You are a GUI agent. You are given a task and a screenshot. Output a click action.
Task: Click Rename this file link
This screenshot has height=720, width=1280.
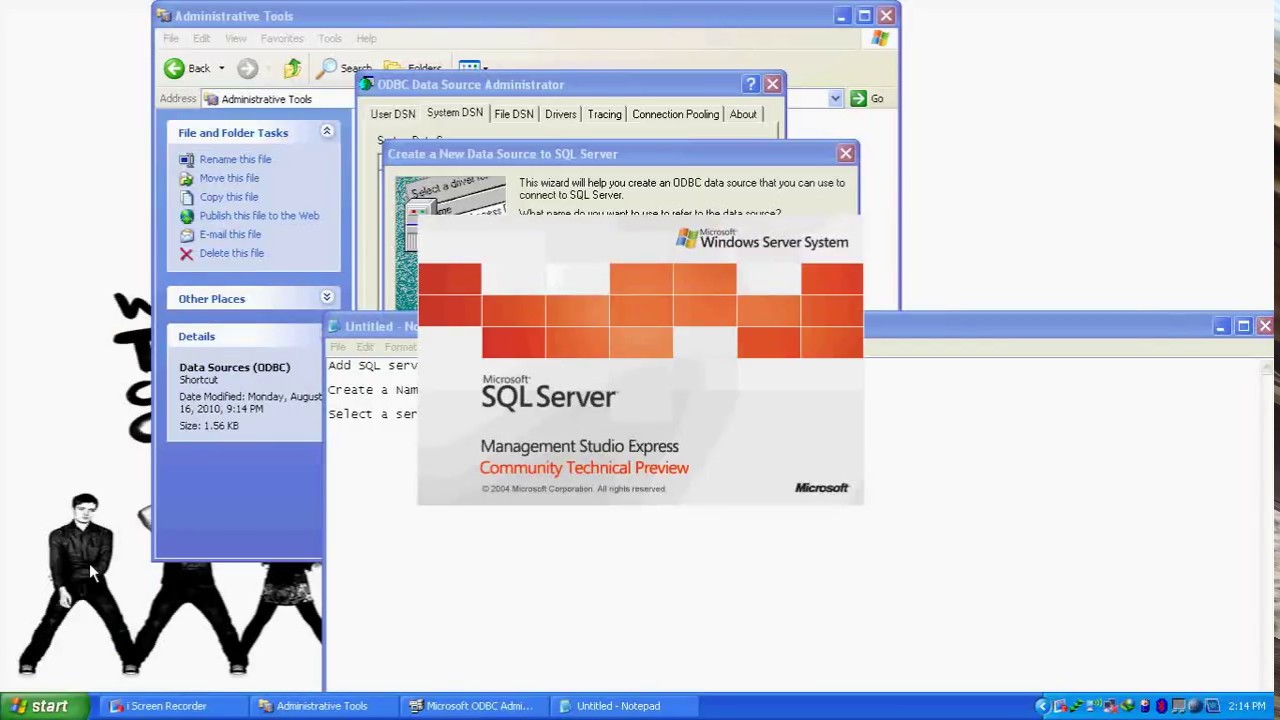coord(235,159)
